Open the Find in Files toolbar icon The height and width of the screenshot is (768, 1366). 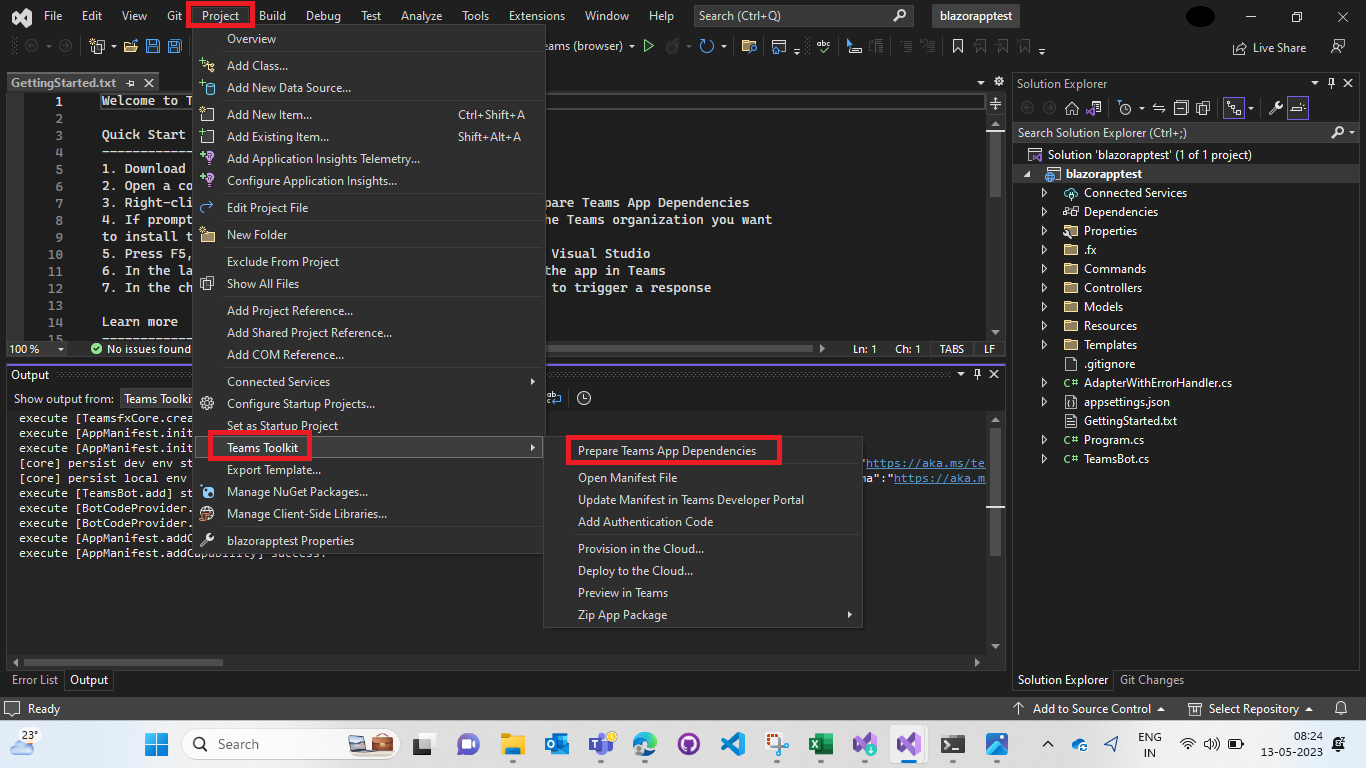coord(749,46)
